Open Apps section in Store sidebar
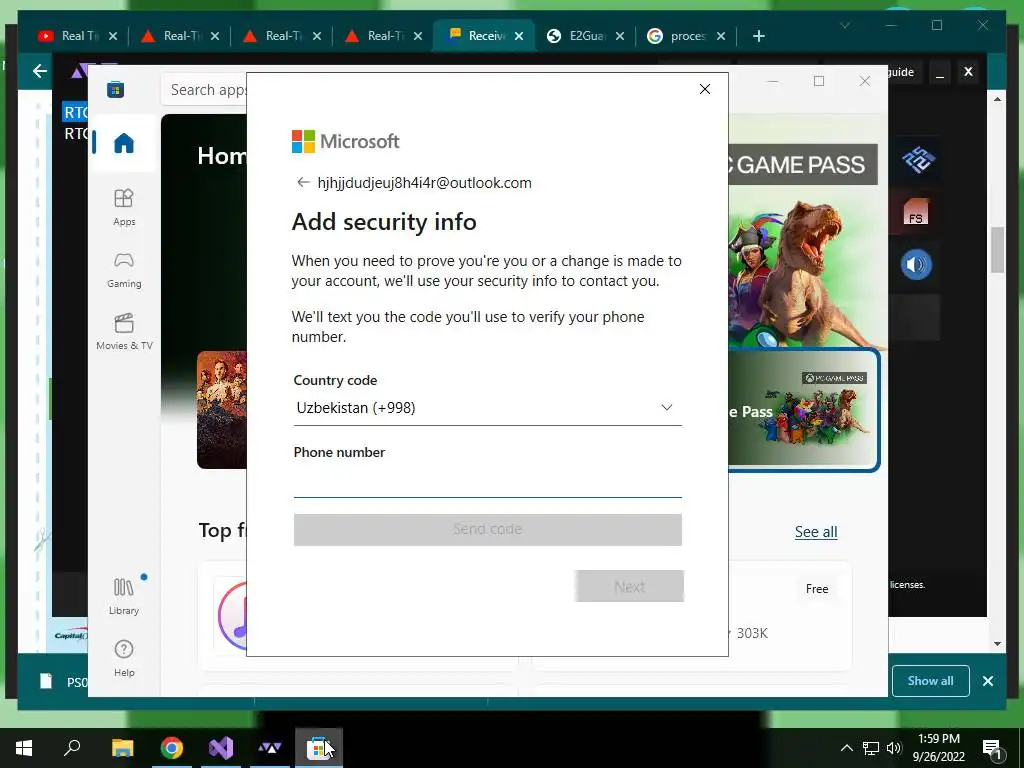 click(124, 207)
